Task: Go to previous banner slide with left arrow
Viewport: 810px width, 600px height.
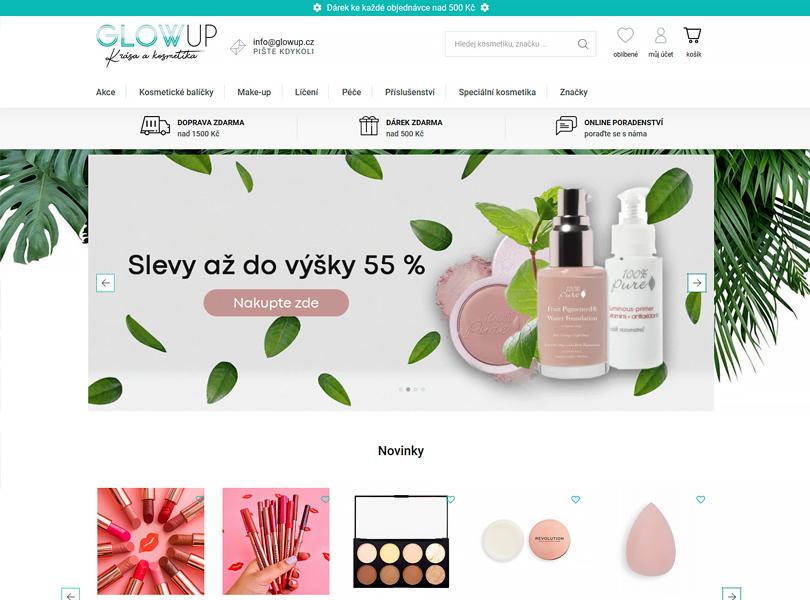Action: [105, 283]
